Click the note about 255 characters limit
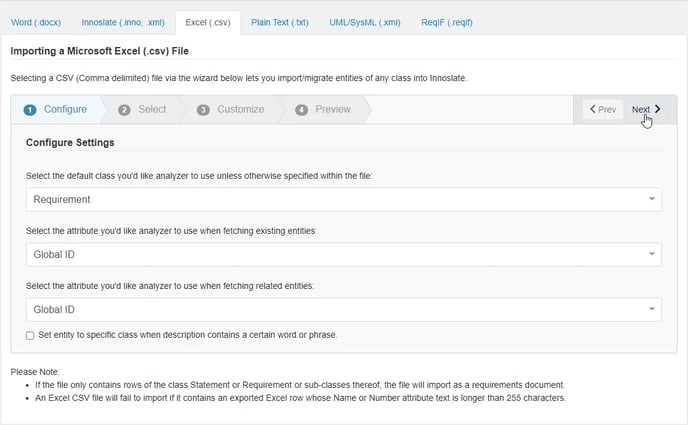Viewport: 688px width, 425px height. [x=301, y=398]
